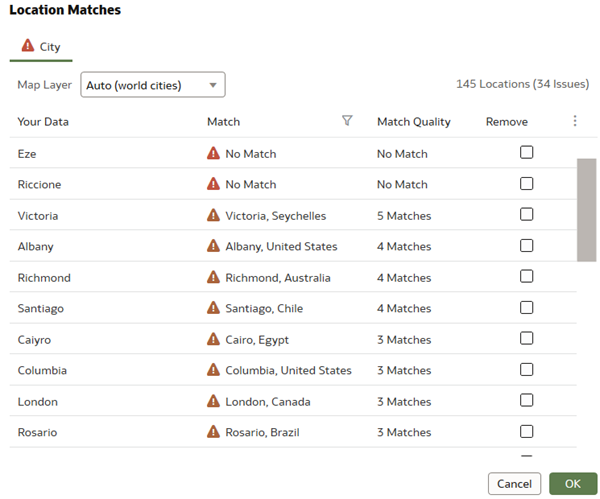Click warning icon next to London, Canada
This screenshot has height=499, width=600.
tap(213, 401)
